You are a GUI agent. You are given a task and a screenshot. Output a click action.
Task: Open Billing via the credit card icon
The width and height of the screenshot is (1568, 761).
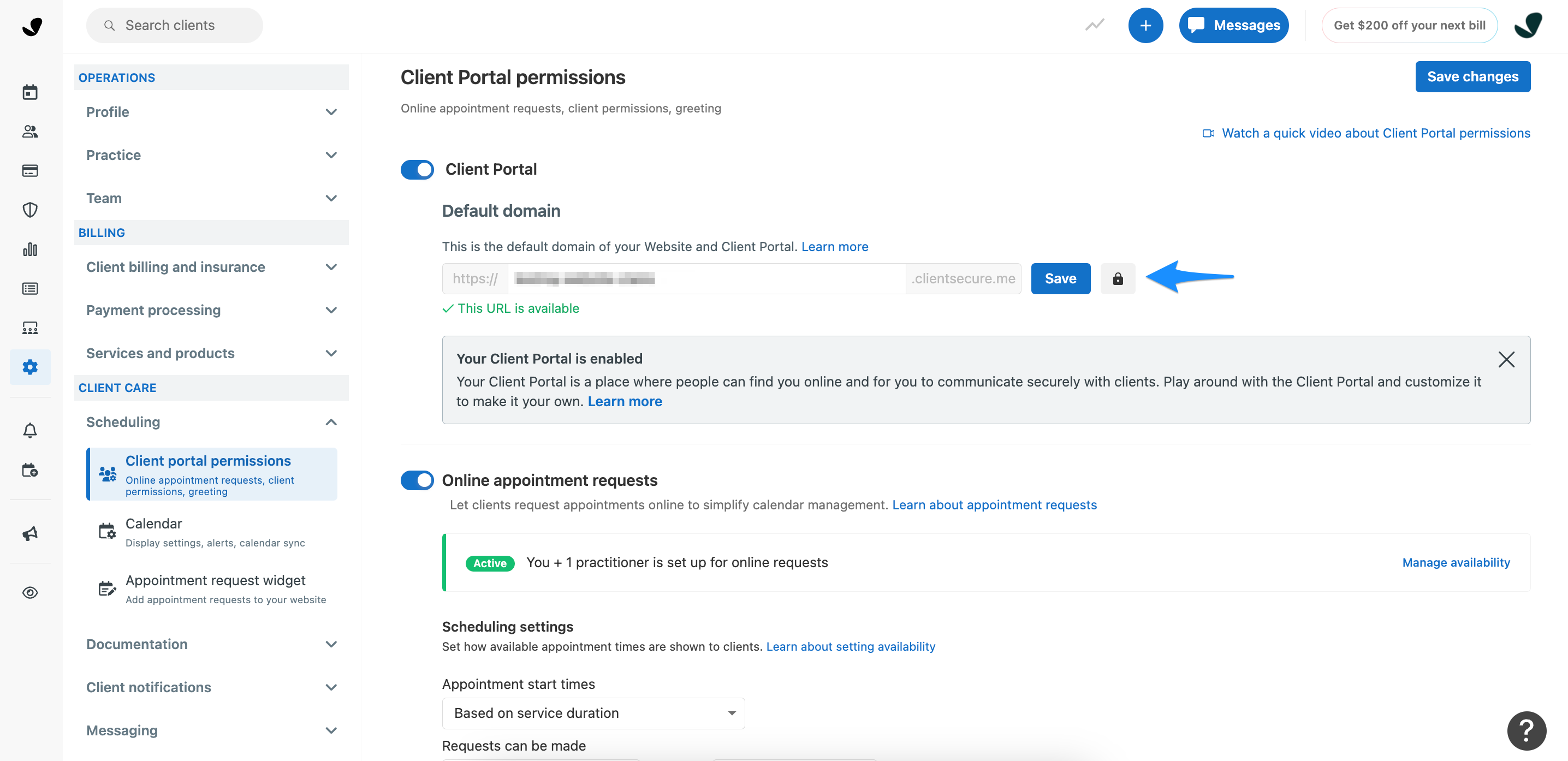(31, 170)
